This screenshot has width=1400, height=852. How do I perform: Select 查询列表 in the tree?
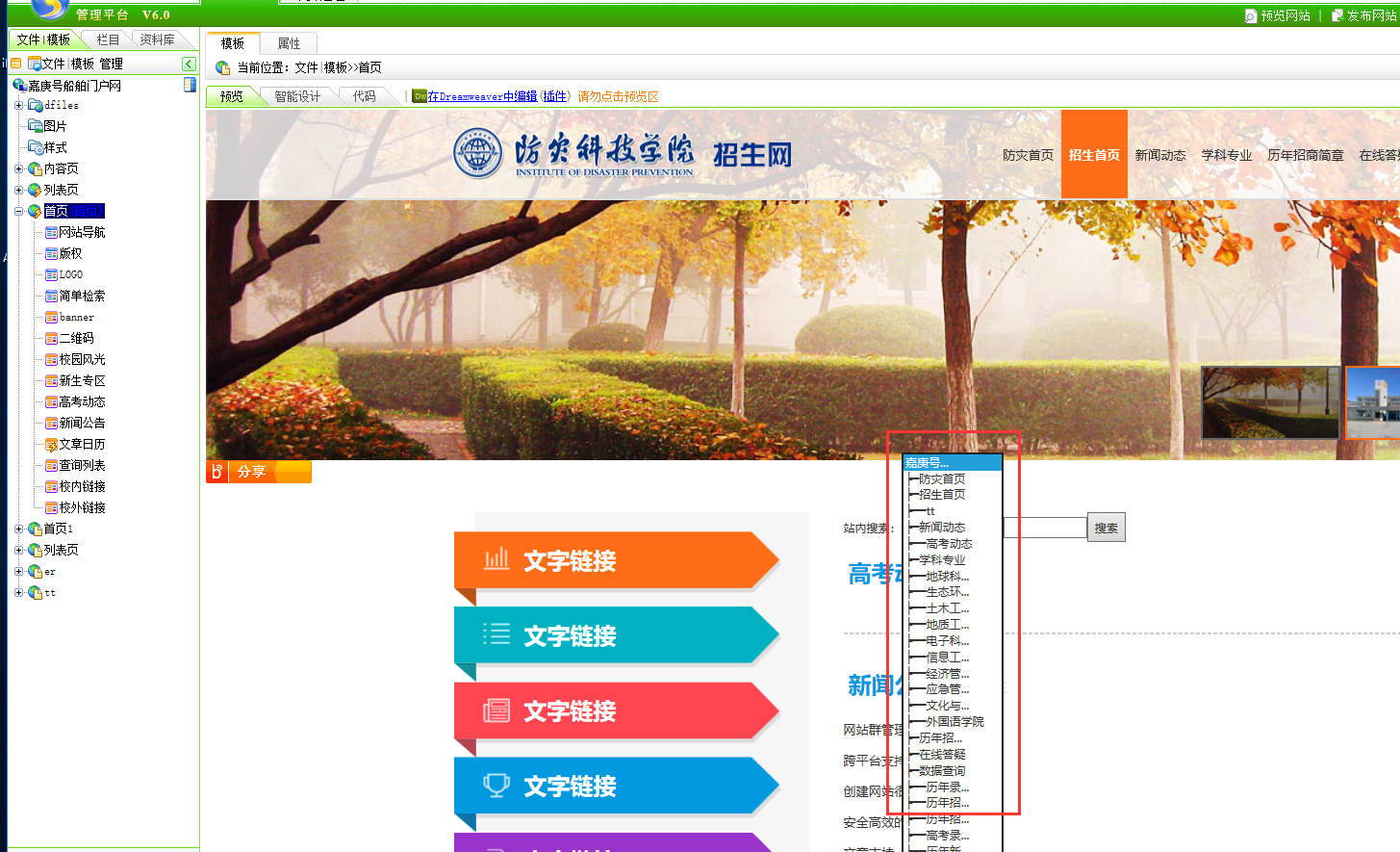[x=82, y=465]
